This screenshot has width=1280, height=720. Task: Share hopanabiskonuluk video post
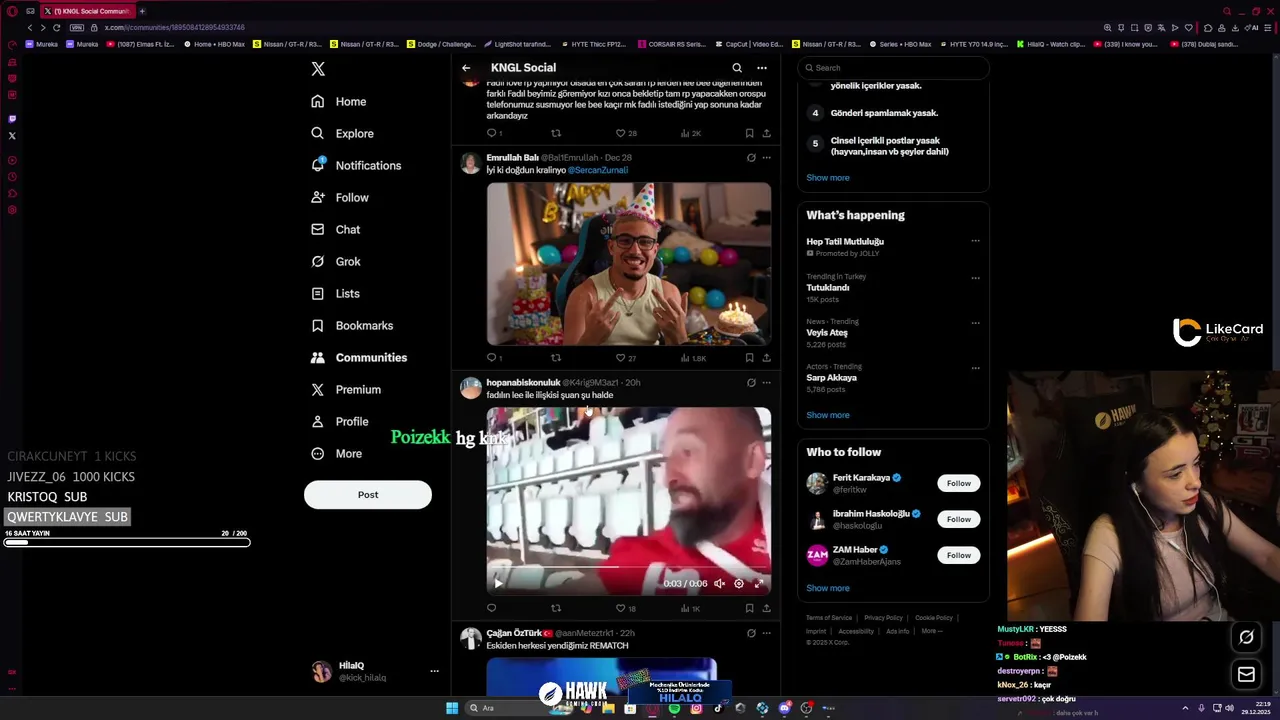coord(767,608)
